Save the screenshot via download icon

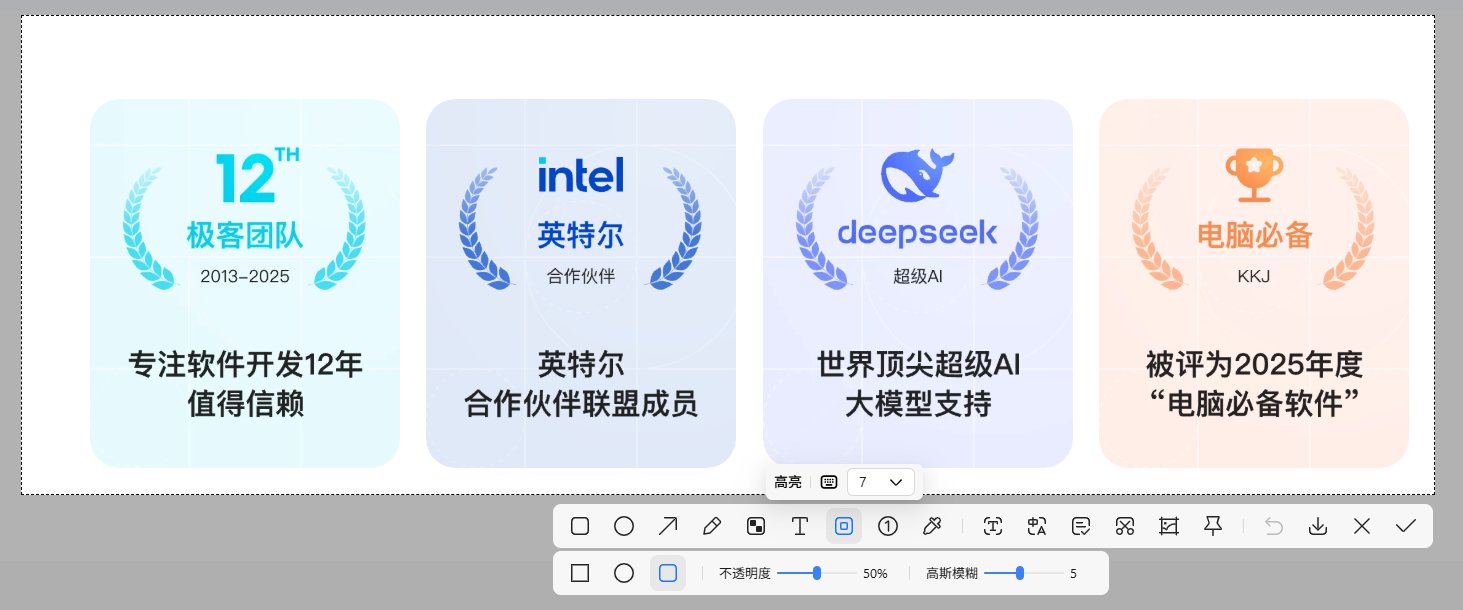pyautogui.click(x=1318, y=526)
